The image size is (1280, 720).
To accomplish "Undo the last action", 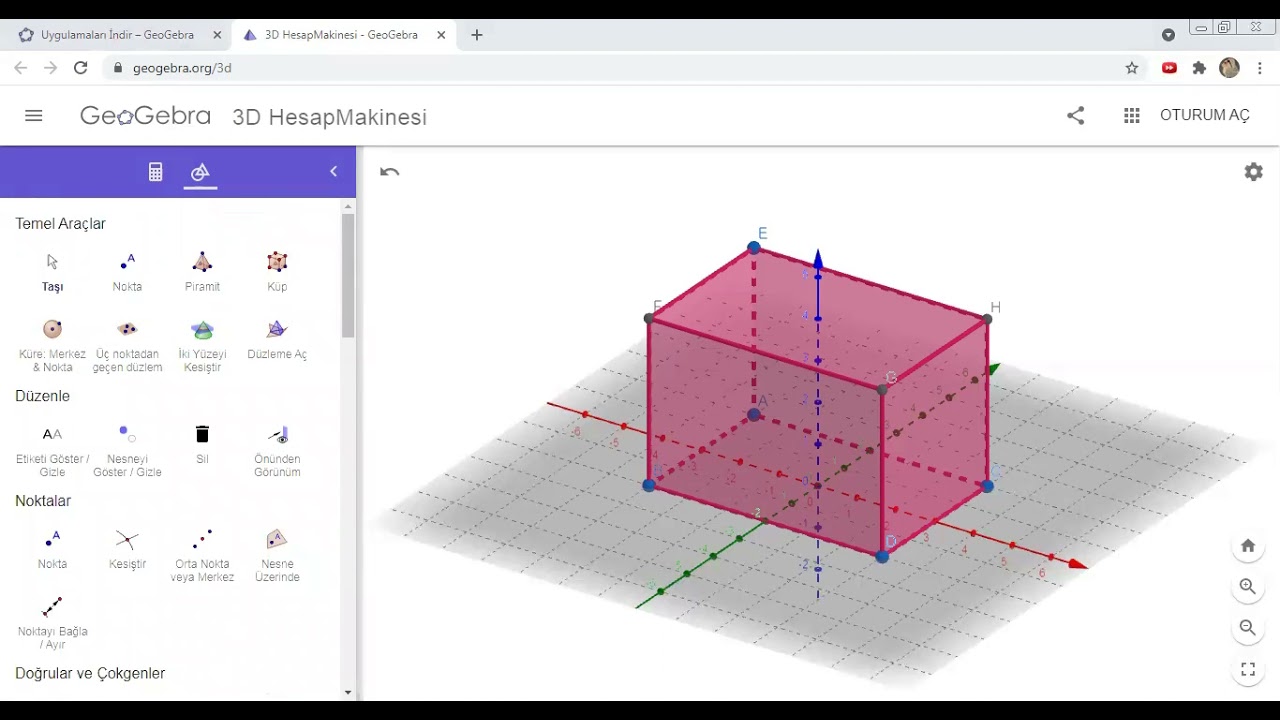I will [390, 172].
